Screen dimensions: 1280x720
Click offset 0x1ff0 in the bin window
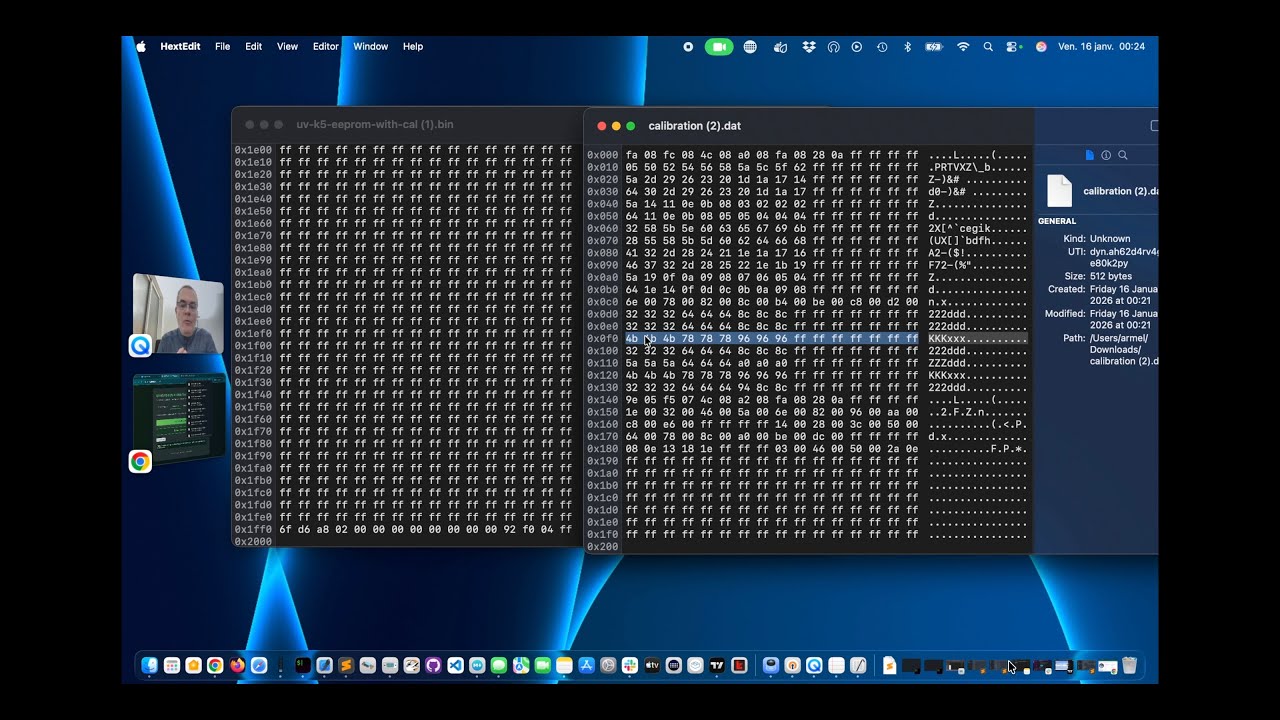point(253,529)
